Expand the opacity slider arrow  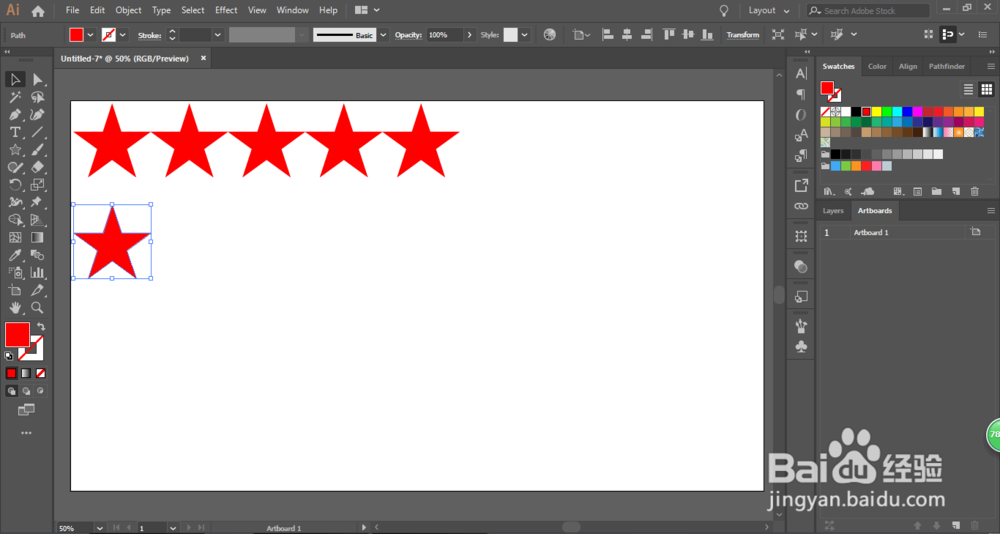pyautogui.click(x=470, y=35)
